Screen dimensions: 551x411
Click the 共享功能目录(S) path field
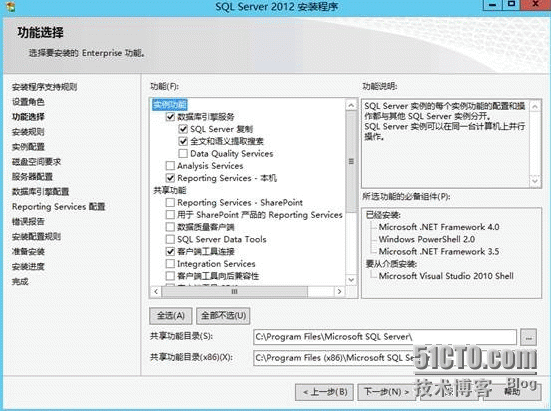(385, 337)
